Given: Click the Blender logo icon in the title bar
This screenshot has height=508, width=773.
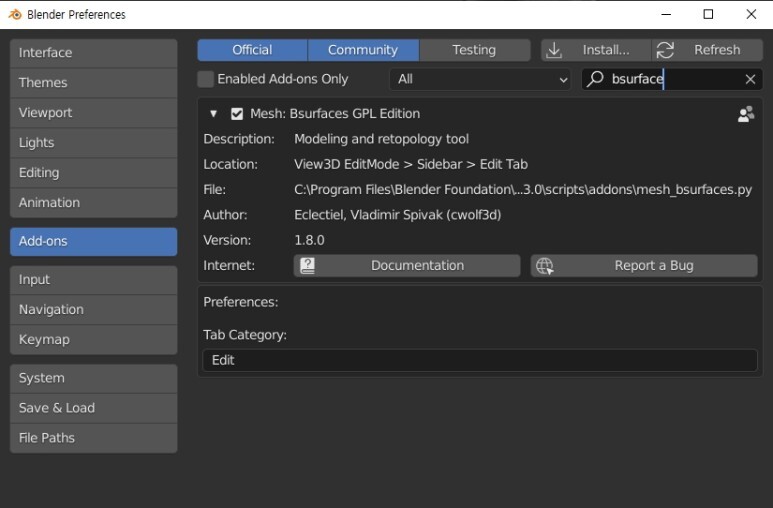Looking at the screenshot, I should coord(15,14).
